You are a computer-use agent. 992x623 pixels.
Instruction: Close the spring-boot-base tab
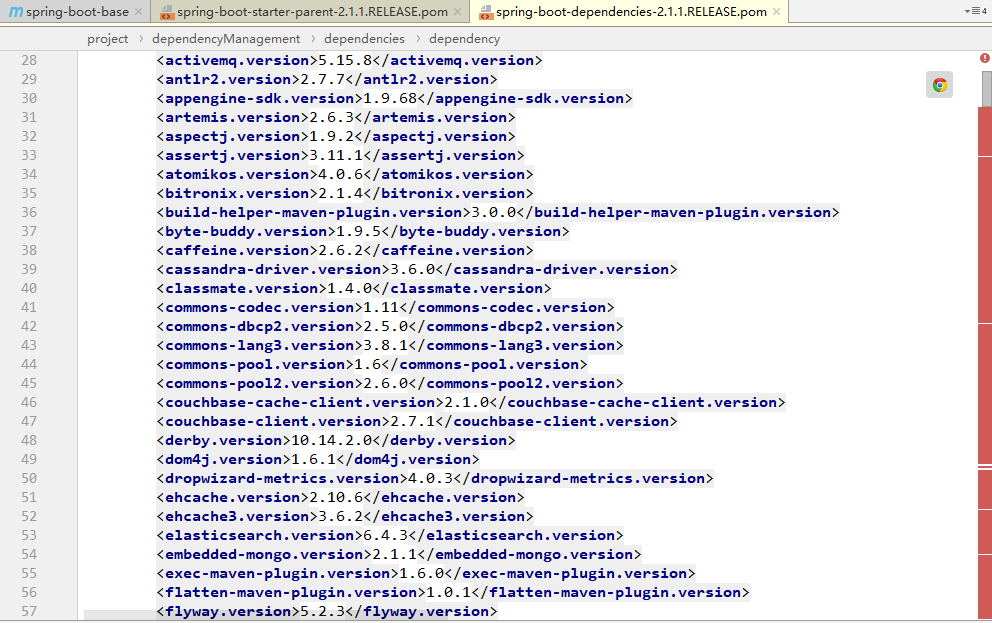coord(140,12)
